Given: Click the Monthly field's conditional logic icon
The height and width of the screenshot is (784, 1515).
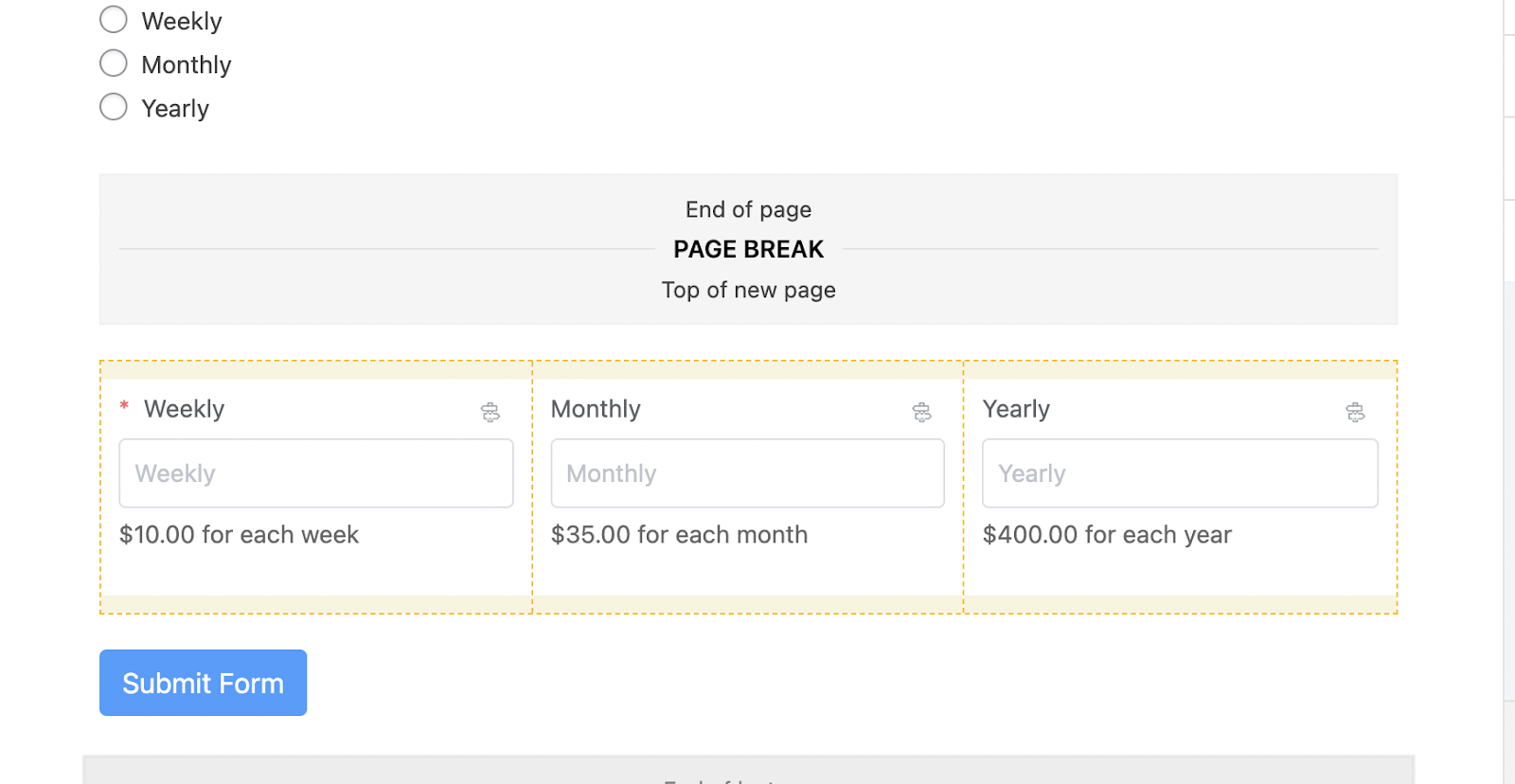Looking at the screenshot, I should 921,412.
